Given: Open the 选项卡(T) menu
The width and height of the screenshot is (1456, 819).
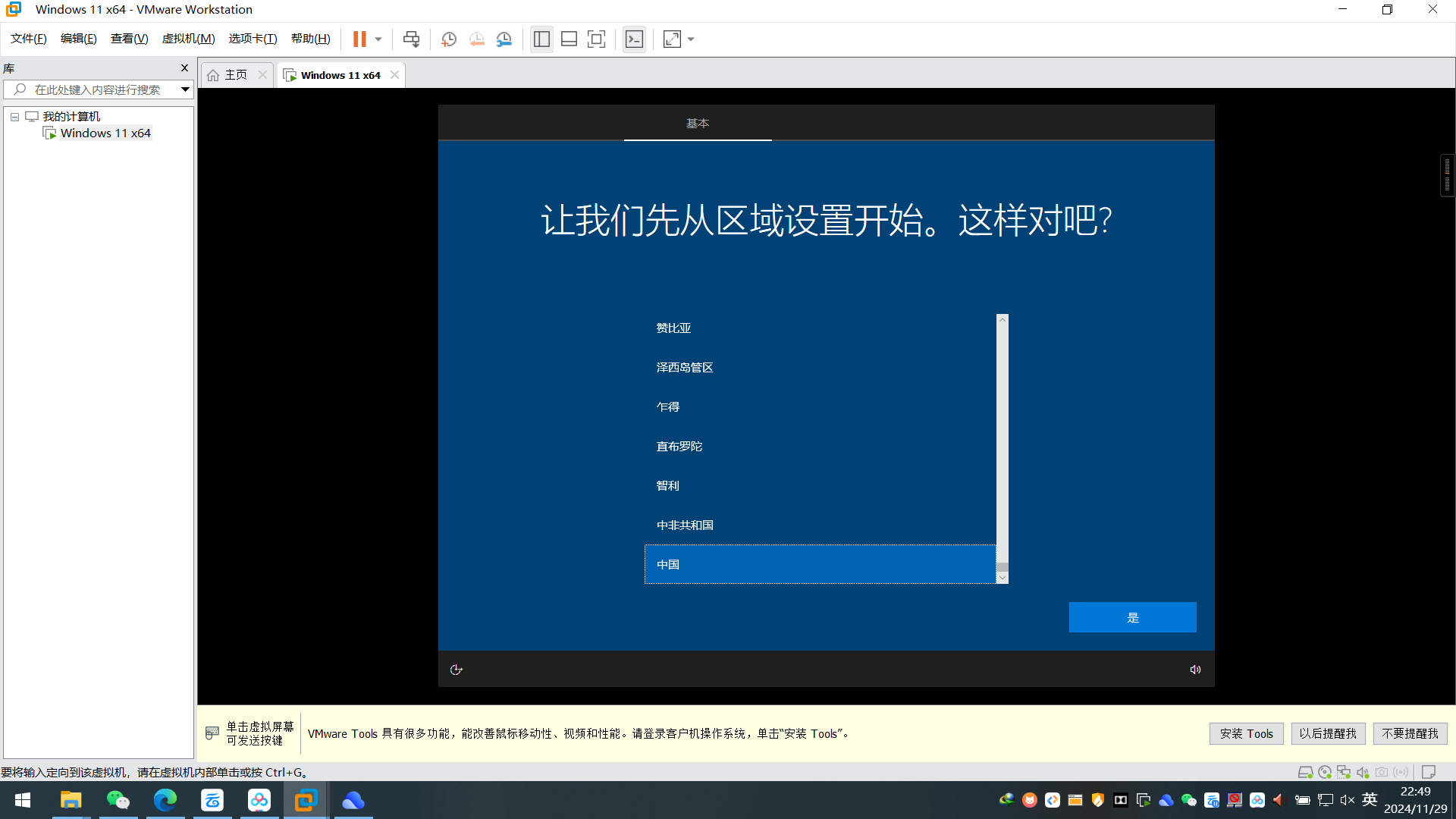Looking at the screenshot, I should [253, 39].
